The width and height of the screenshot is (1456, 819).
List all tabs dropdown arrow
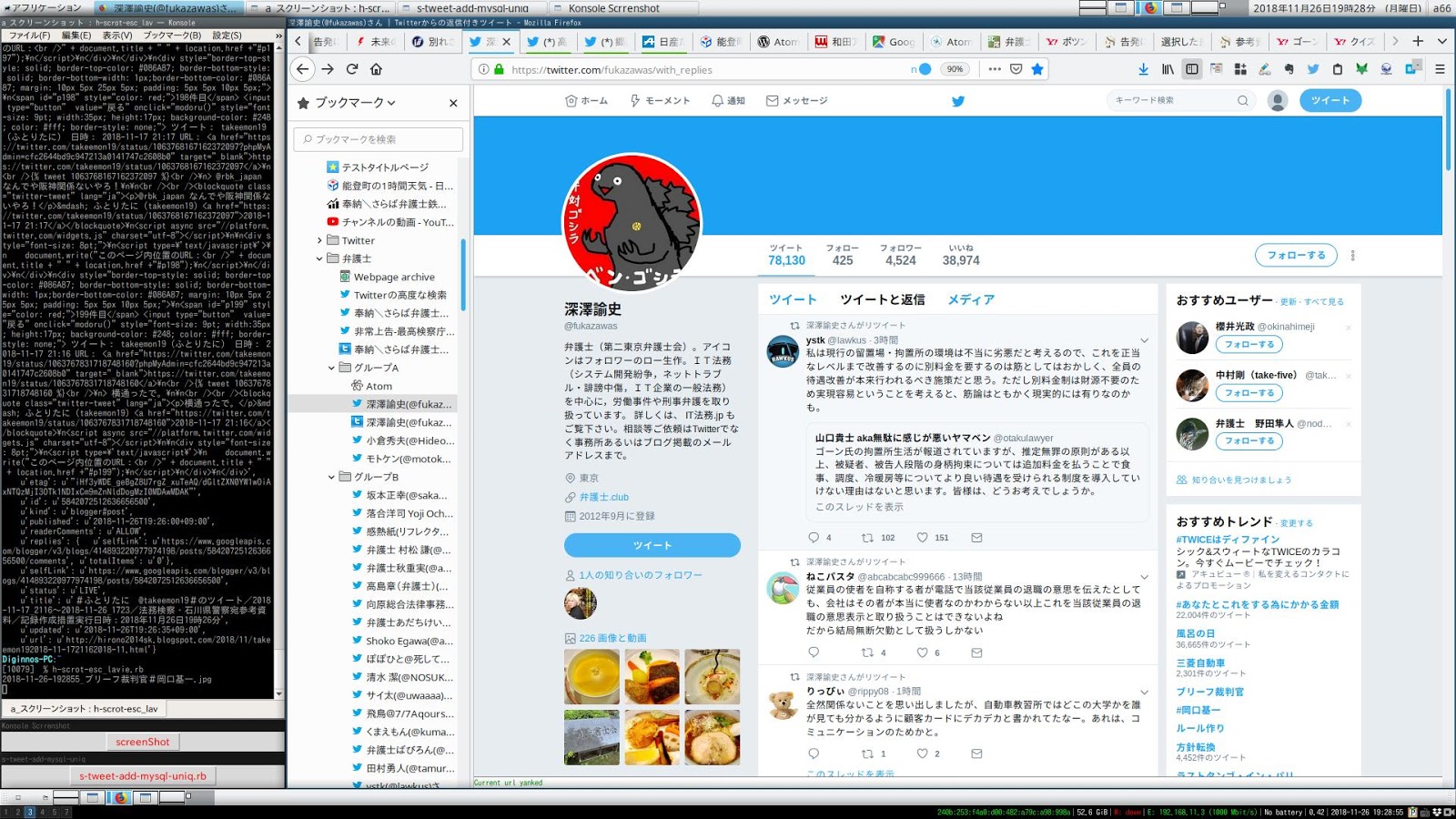(1442, 41)
